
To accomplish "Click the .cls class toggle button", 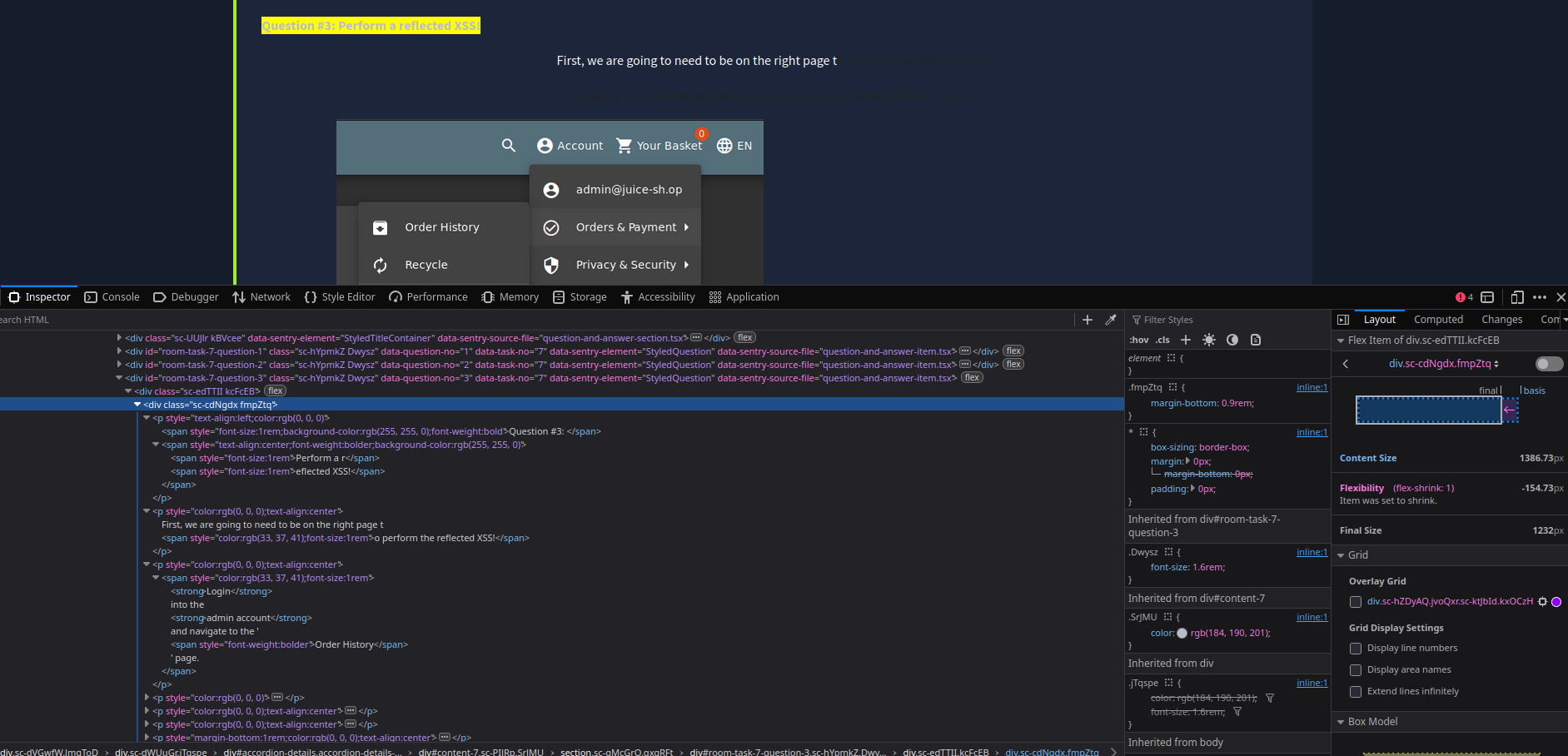I will [x=1162, y=340].
